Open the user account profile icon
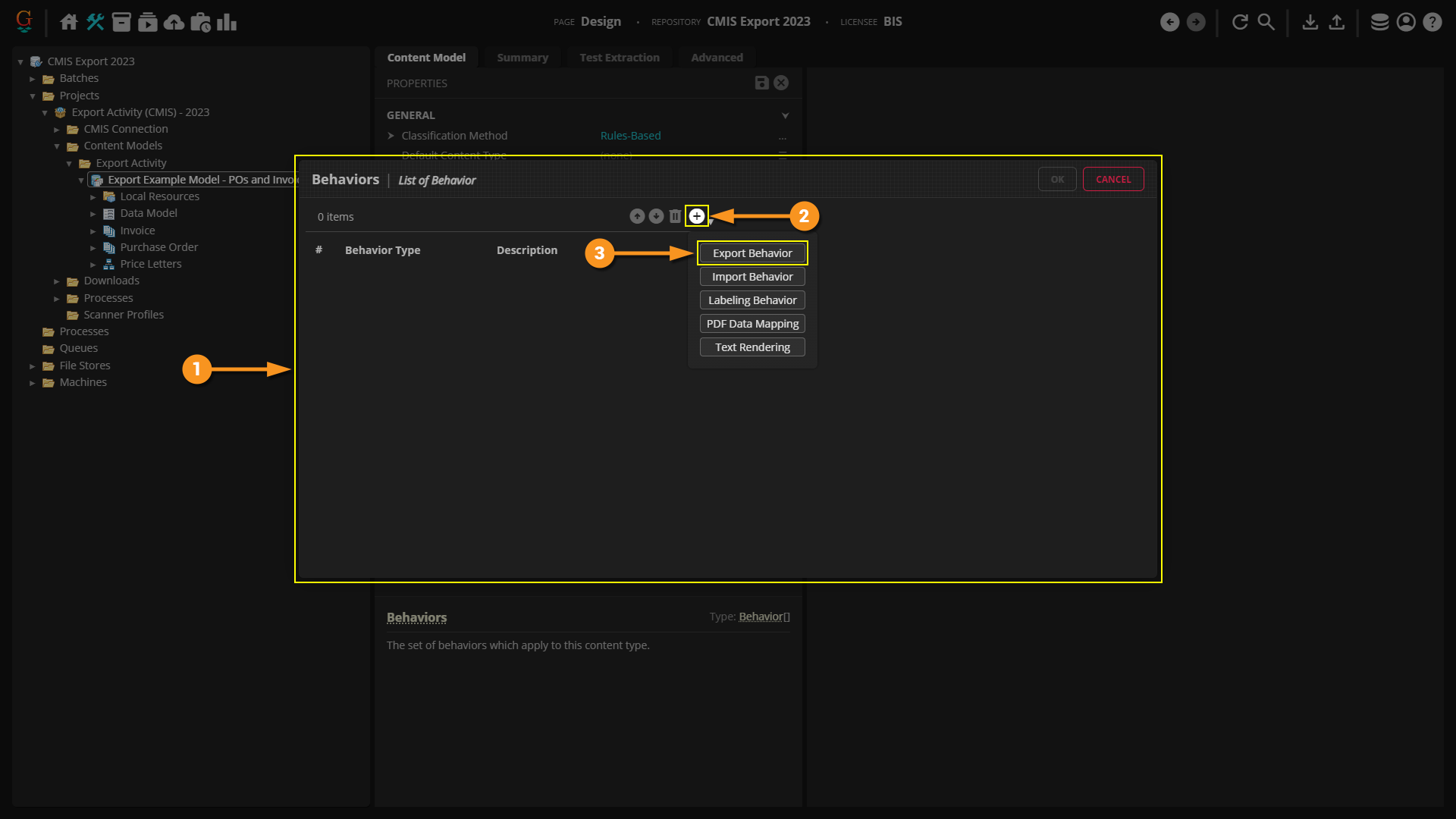Viewport: 1456px width, 819px height. (1406, 22)
